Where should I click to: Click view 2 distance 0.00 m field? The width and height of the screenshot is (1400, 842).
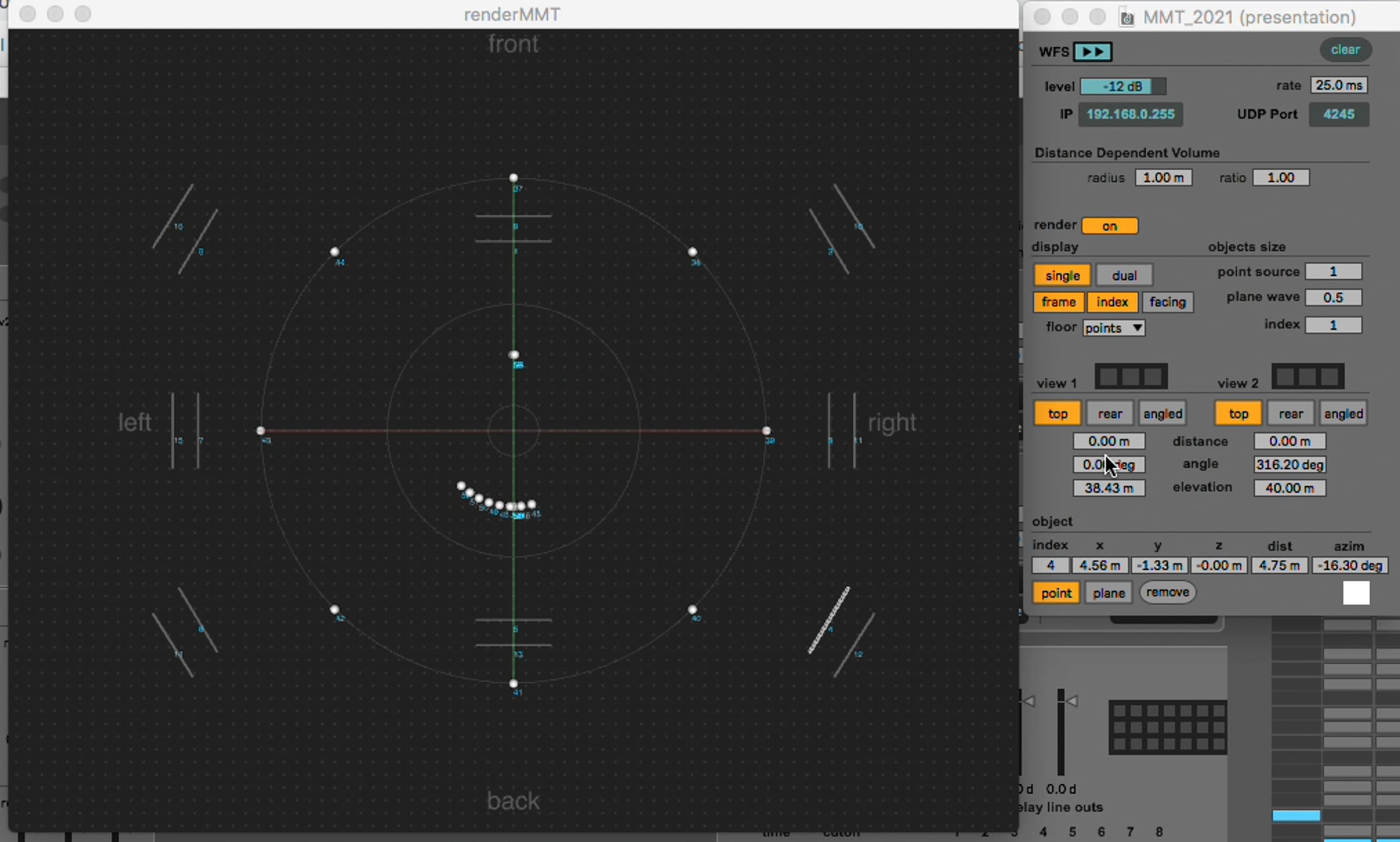pos(1290,441)
